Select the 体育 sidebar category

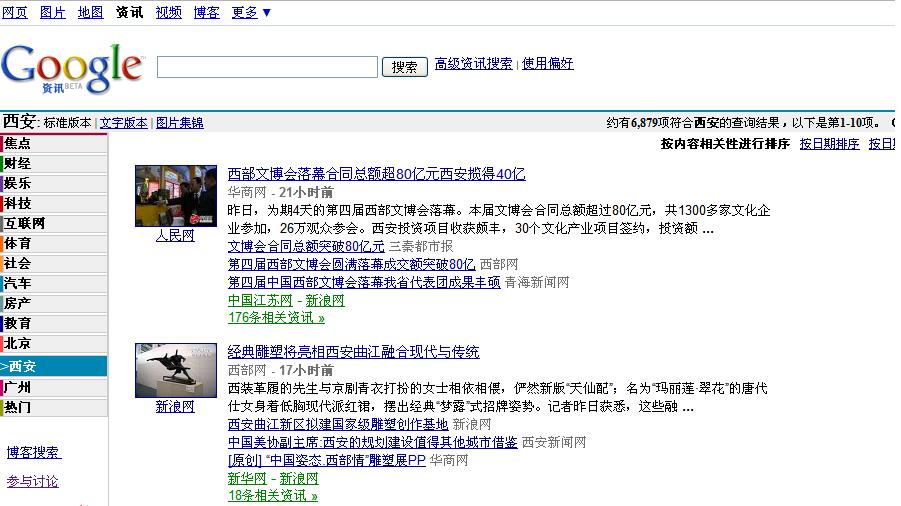pyautogui.click(x=53, y=243)
